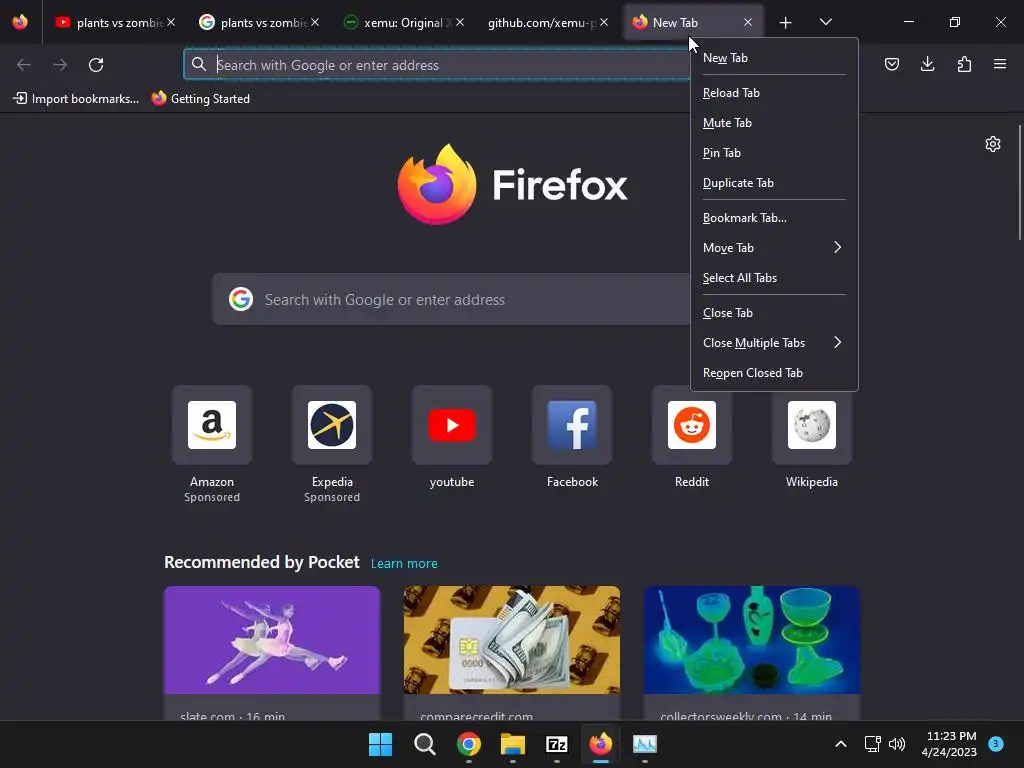Image resolution: width=1024 pixels, height=768 pixels.
Task: Expand the Move Tab submenu
Action: click(774, 248)
